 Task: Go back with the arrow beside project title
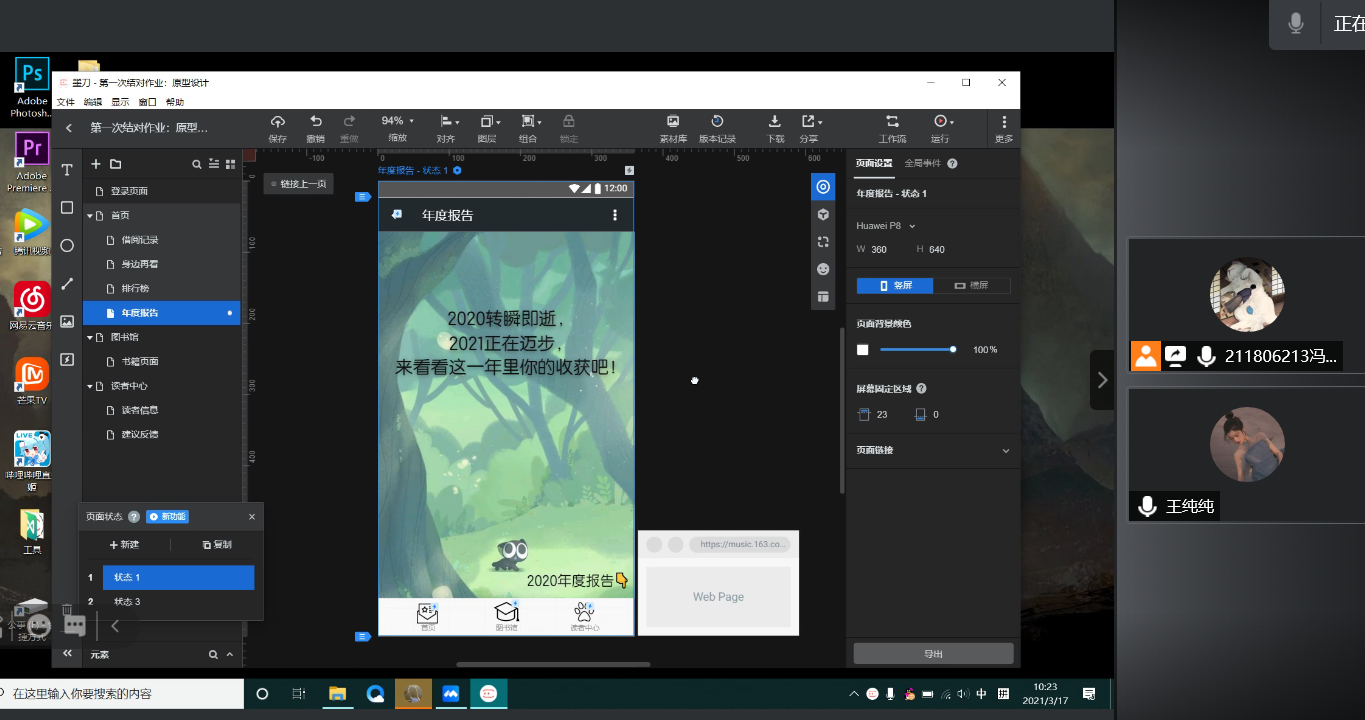click(69, 128)
